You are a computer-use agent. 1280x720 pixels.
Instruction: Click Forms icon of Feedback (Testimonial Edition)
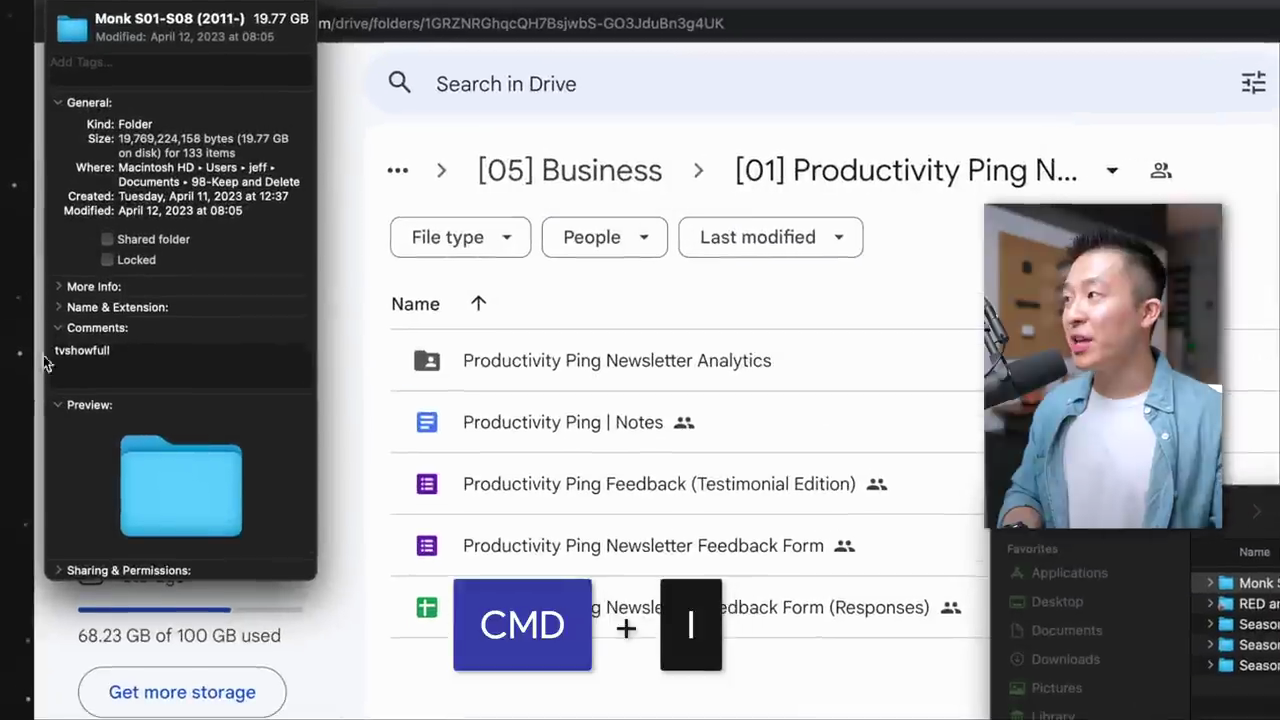pos(427,484)
